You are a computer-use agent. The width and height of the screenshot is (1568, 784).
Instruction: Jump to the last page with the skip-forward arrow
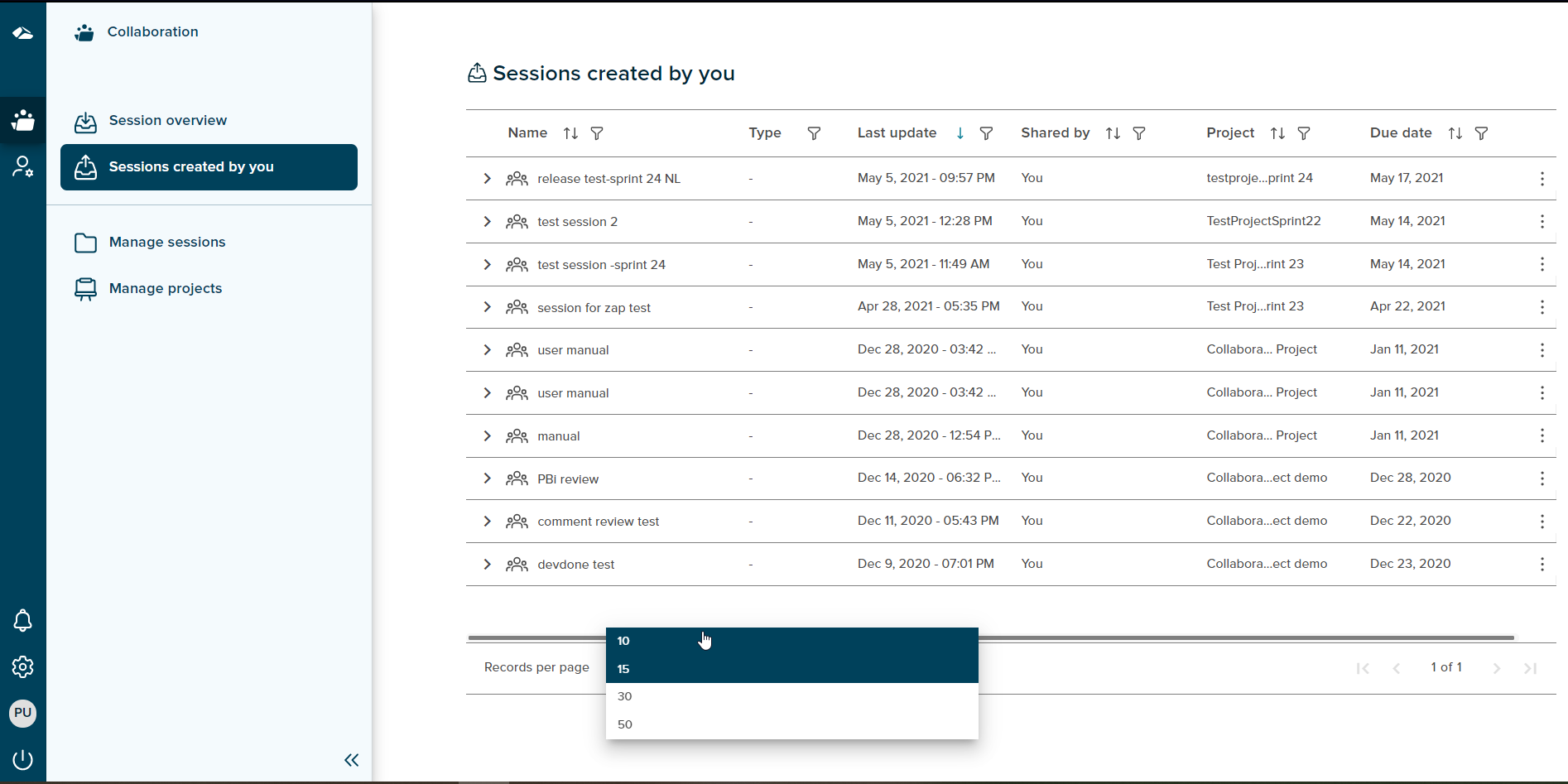point(1529,667)
